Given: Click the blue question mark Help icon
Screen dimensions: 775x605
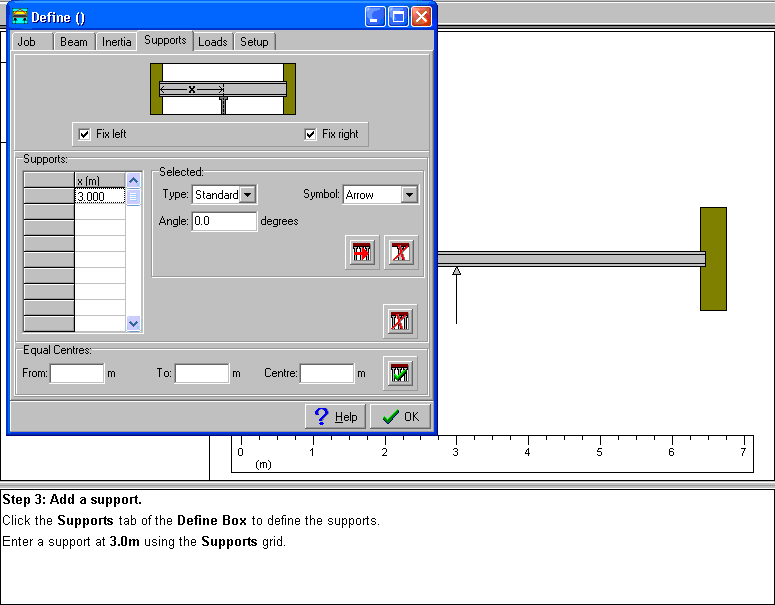Looking at the screenshot, I should [321, 417].
